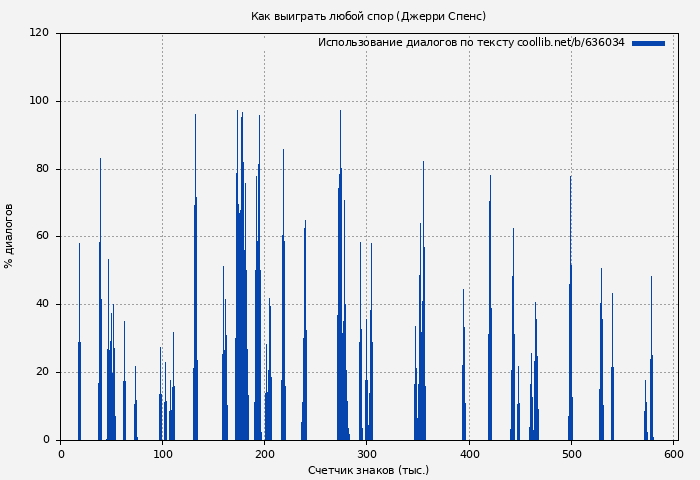Viewport: 700px width, 480px height.
Task: Click the 120 tick on y-axis
Action: coord(39,33)
